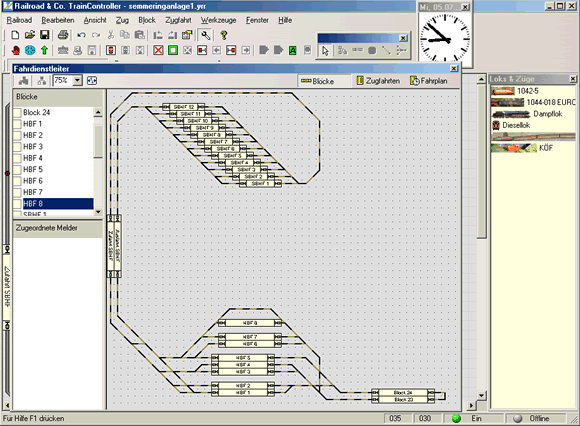Click the green up arrow icon
The image size is (580, 426).
[44, 50]
